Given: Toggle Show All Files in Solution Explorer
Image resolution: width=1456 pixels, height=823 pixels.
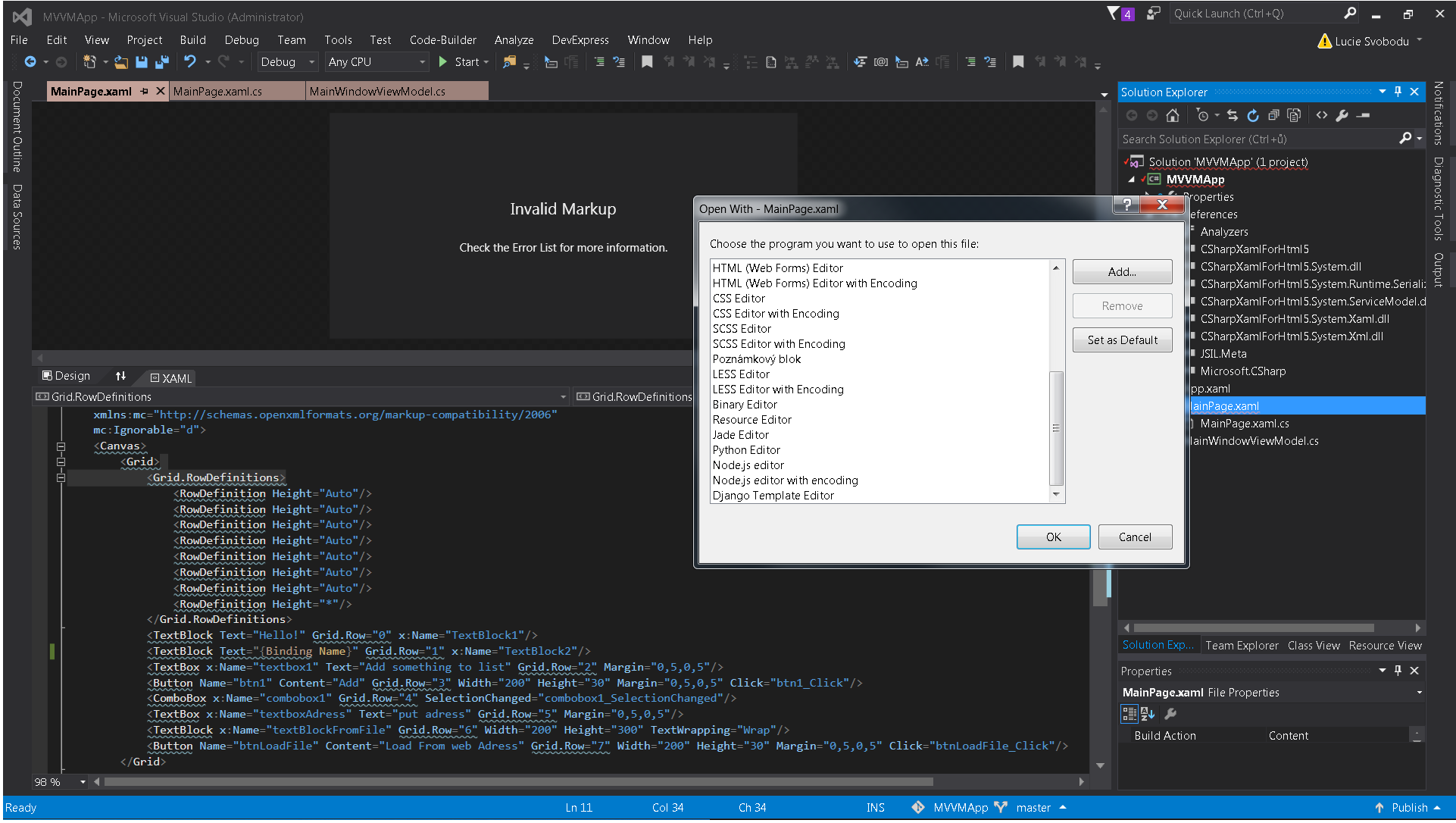Looking at the screenshot, I should [1294, 115].
